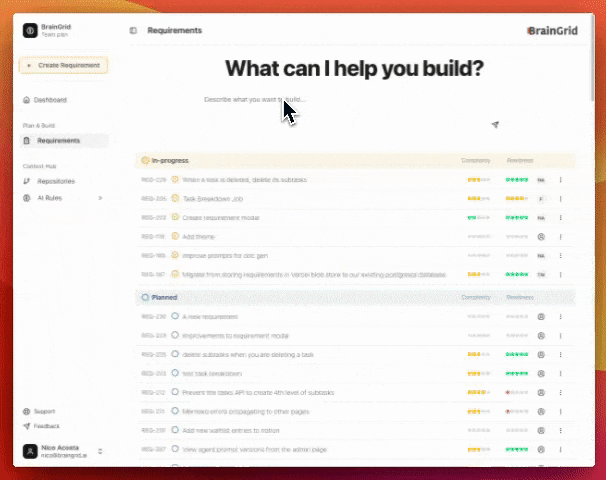606x480 pixels.
Task: Open kebab menu for 'When a task is deleted' row
Action: (560, 180)
